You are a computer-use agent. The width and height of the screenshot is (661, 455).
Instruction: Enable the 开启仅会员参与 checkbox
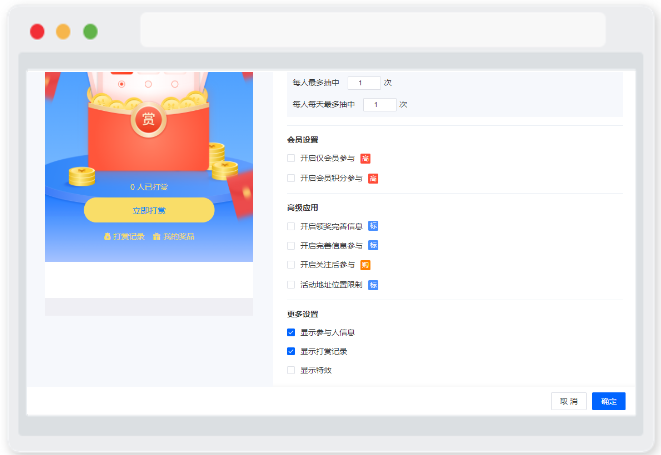(291, 158)
